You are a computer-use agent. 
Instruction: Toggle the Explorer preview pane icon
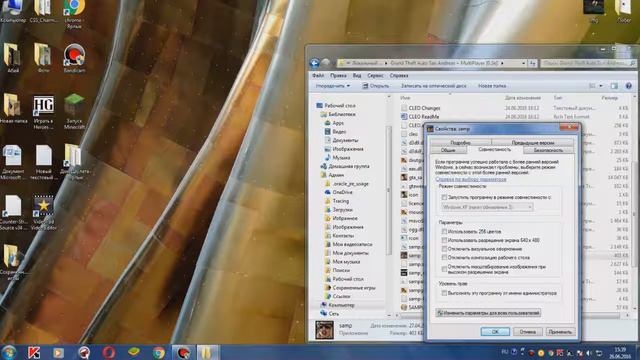click(x=614, y=86)
